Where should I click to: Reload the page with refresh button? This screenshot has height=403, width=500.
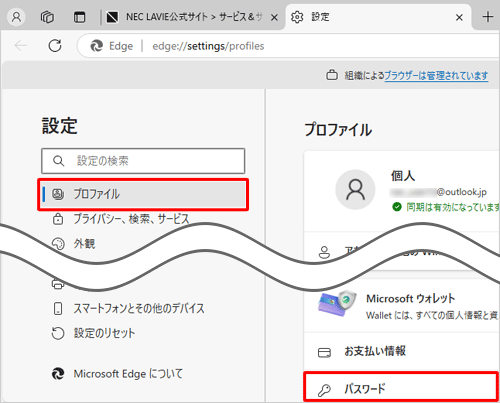pyautogui.click(x=55, y=46)
